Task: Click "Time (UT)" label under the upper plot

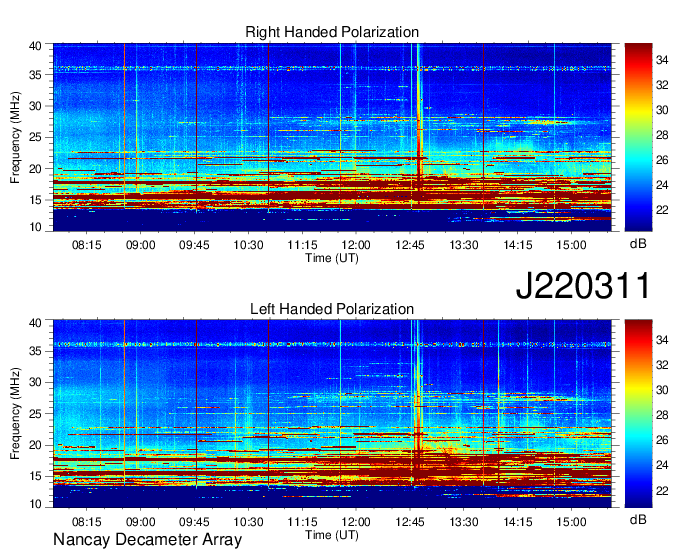Action: 332,258
